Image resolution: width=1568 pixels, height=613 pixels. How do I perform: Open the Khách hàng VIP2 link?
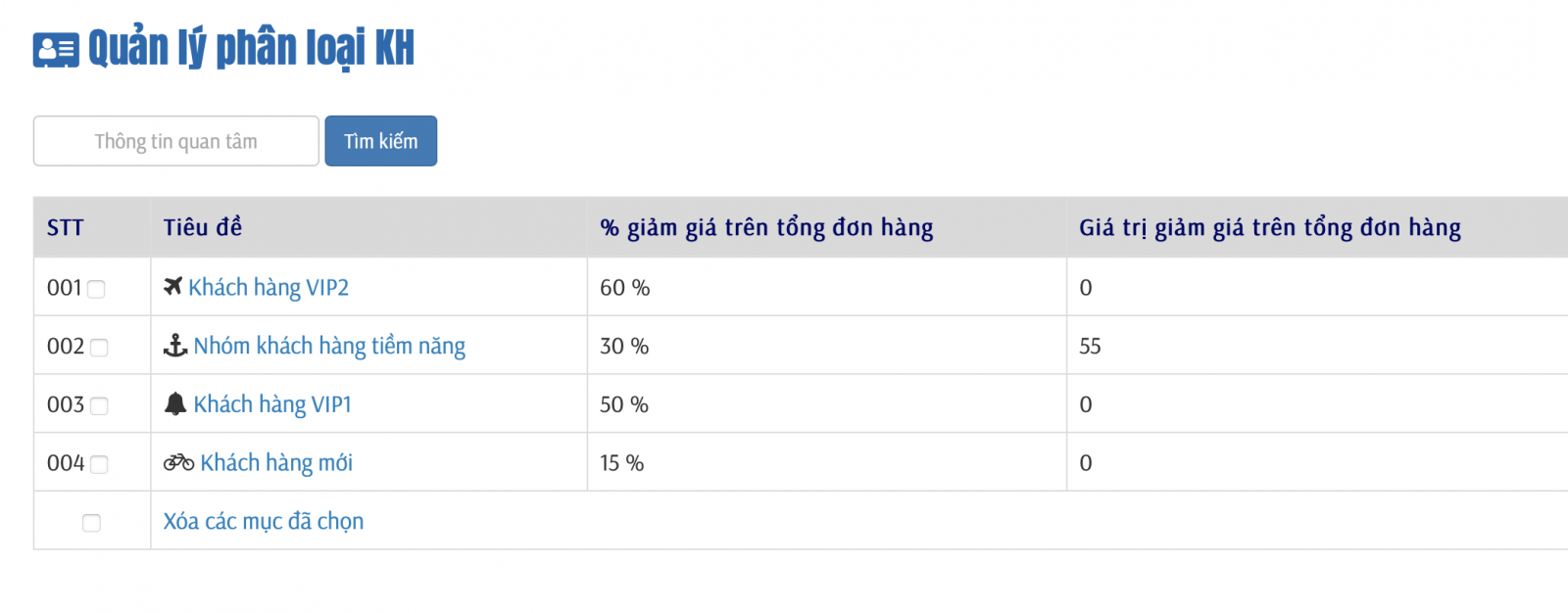(x=269, y=287)
